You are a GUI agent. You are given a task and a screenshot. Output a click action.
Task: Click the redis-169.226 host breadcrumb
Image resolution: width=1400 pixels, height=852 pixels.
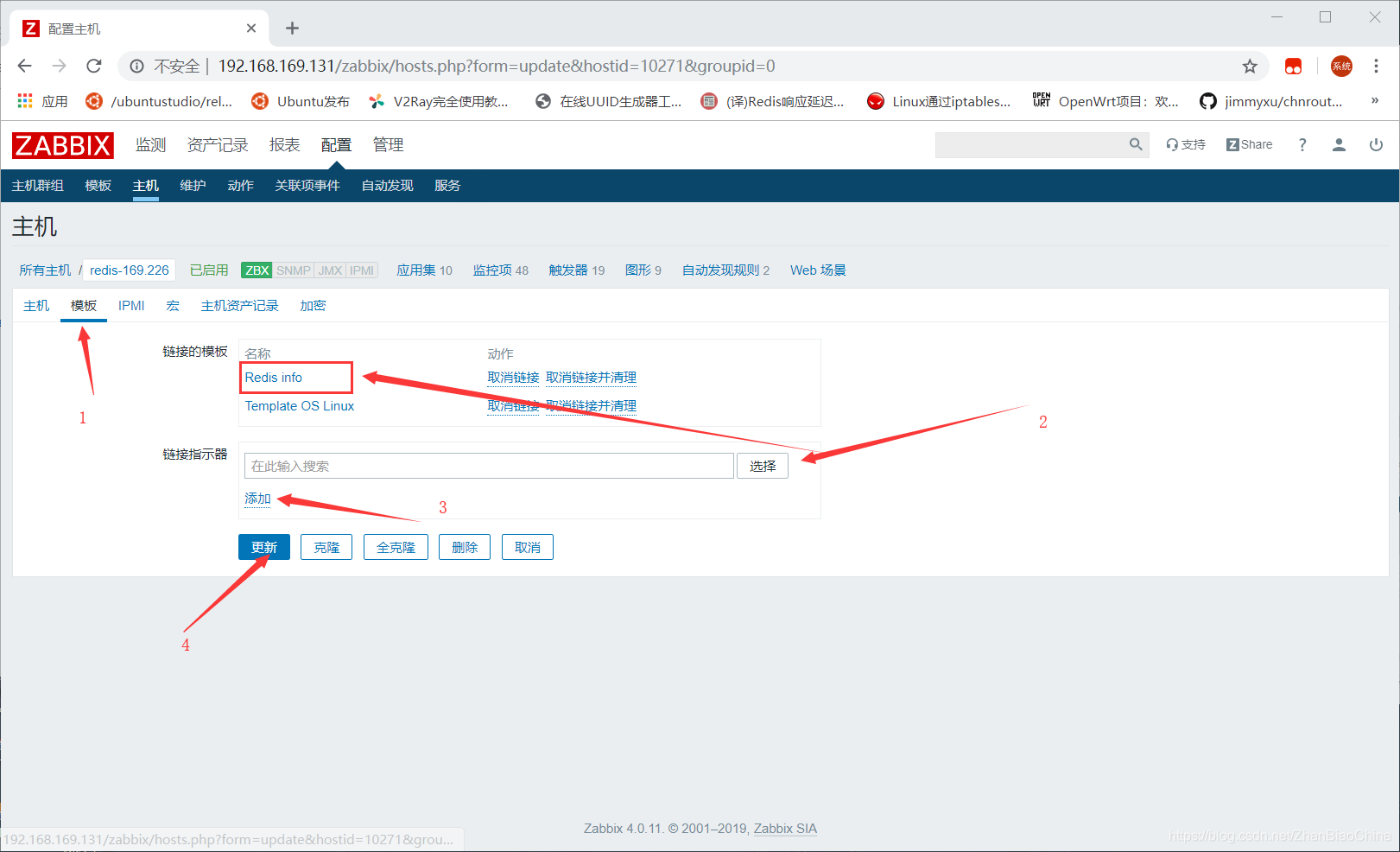coord(130,270)
